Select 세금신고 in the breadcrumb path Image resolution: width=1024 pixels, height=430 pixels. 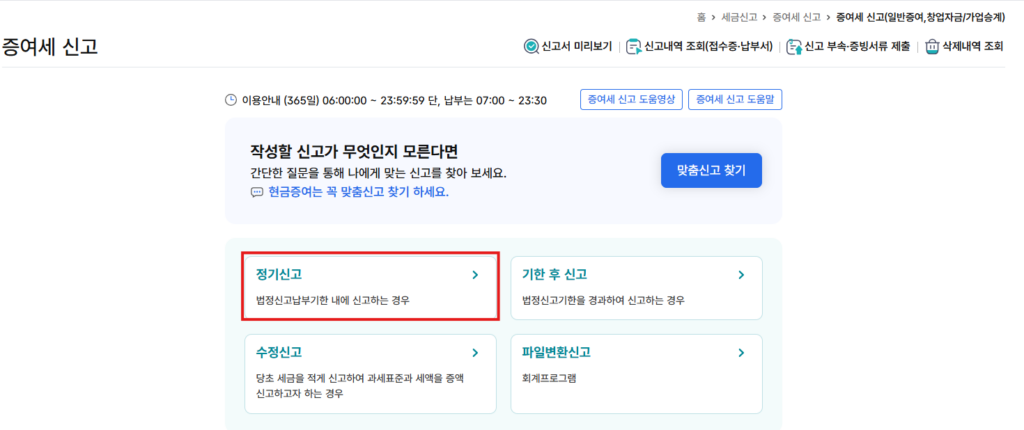pos(739,17)
